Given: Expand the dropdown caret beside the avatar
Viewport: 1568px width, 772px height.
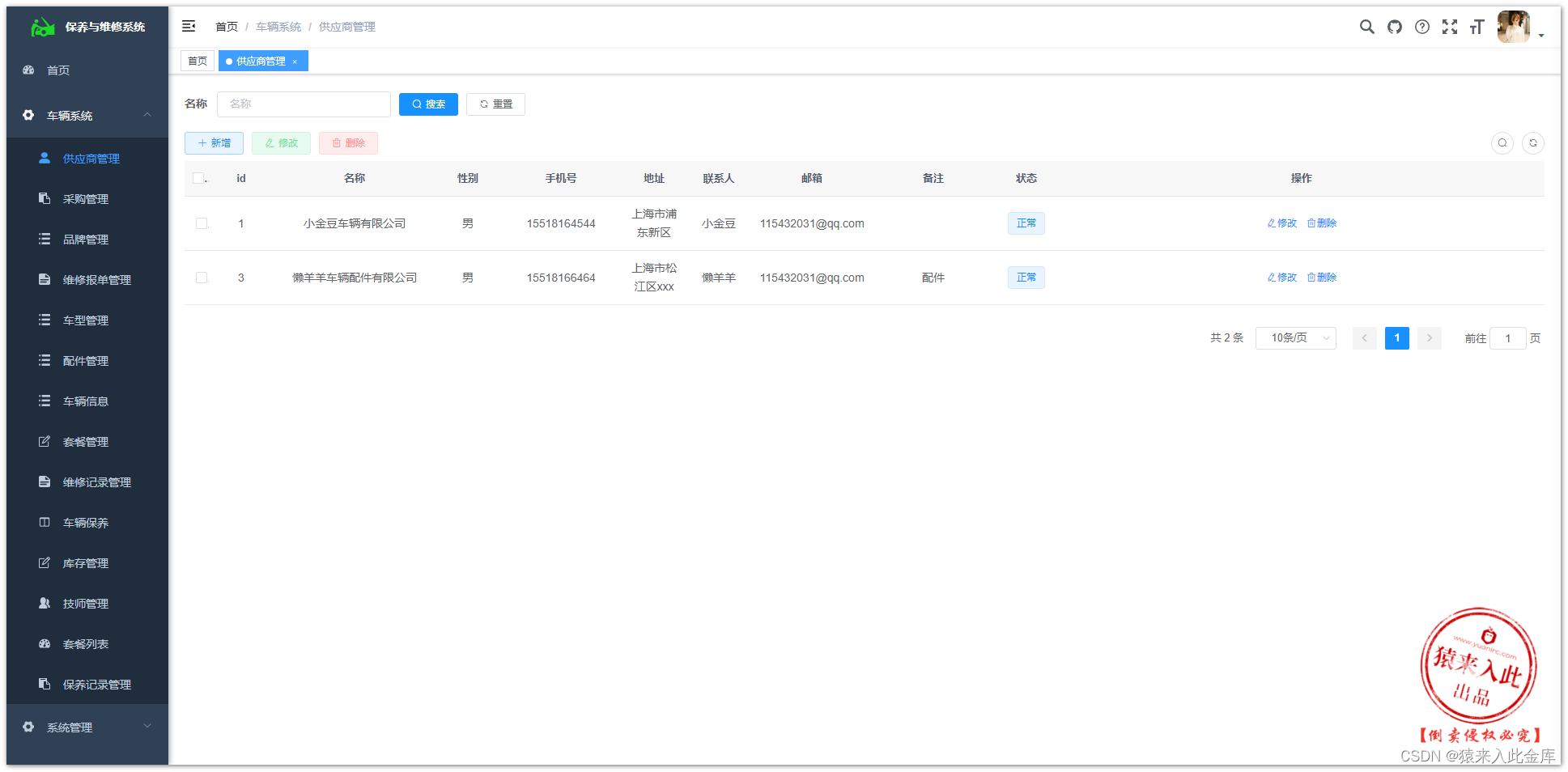Looking at the screenshot, I should pos(1541,36).
